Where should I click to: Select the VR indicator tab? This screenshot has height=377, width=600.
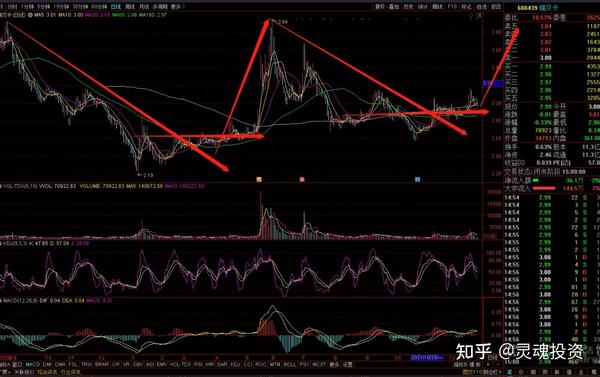point(126,364)
